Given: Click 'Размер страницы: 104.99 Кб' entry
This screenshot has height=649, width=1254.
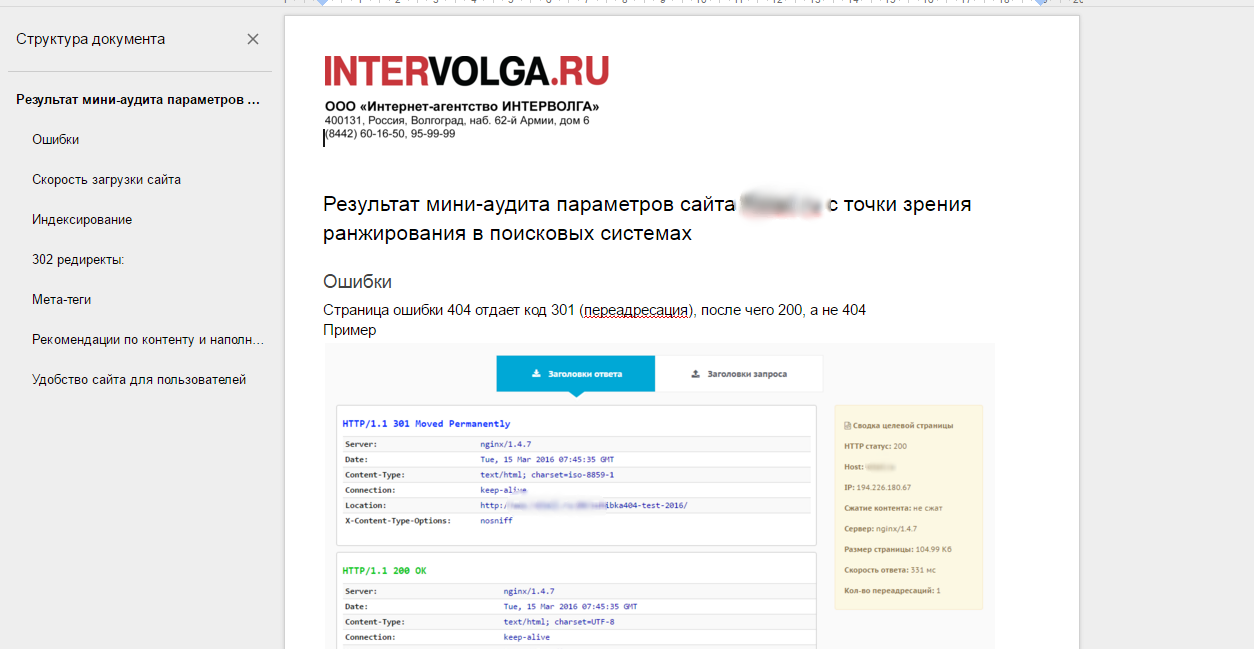Looking at the screenshot, I should (897, 549).
